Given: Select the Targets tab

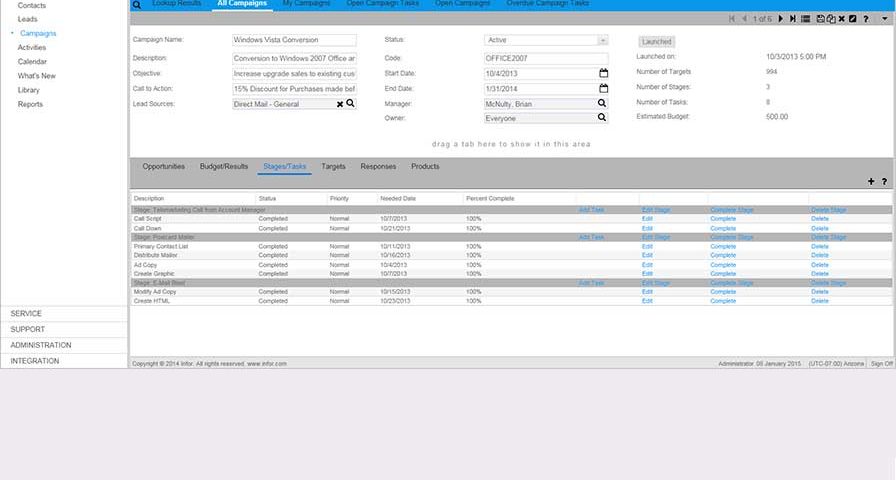Looking at the screenshot, I should click(x=333, y=166).
